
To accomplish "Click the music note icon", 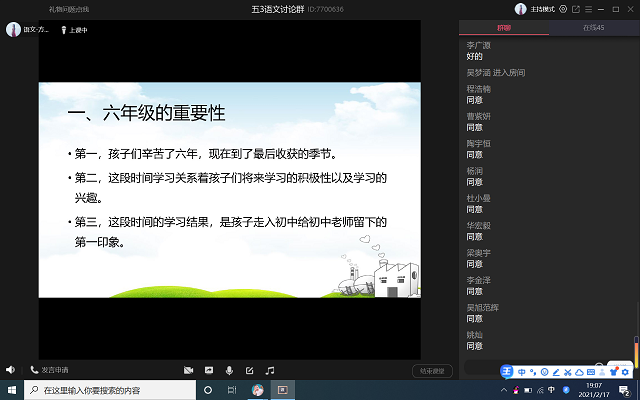I will click(269, 370).
